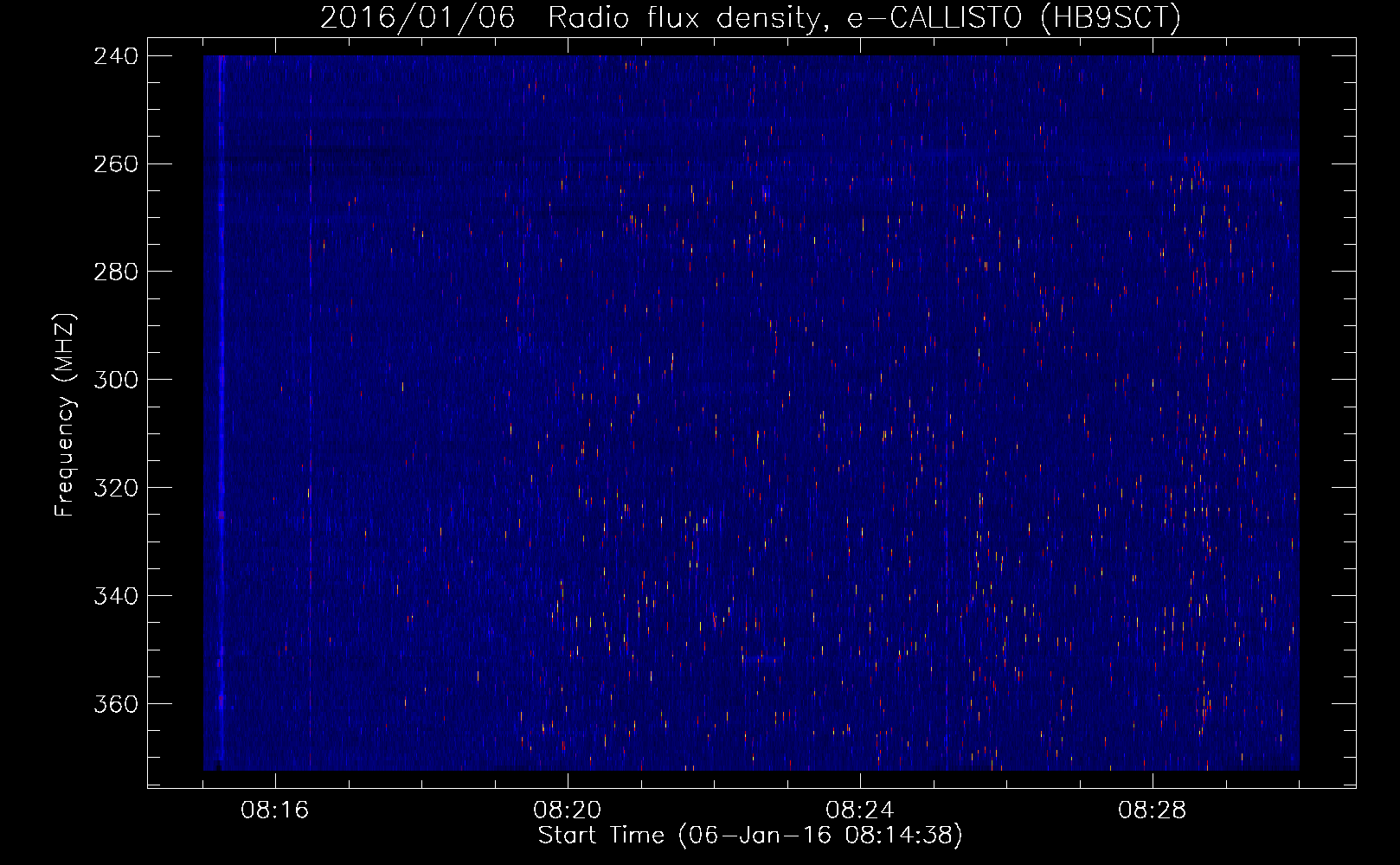
Task: Click the 340 frequency tick label
Action: point(116,597)
